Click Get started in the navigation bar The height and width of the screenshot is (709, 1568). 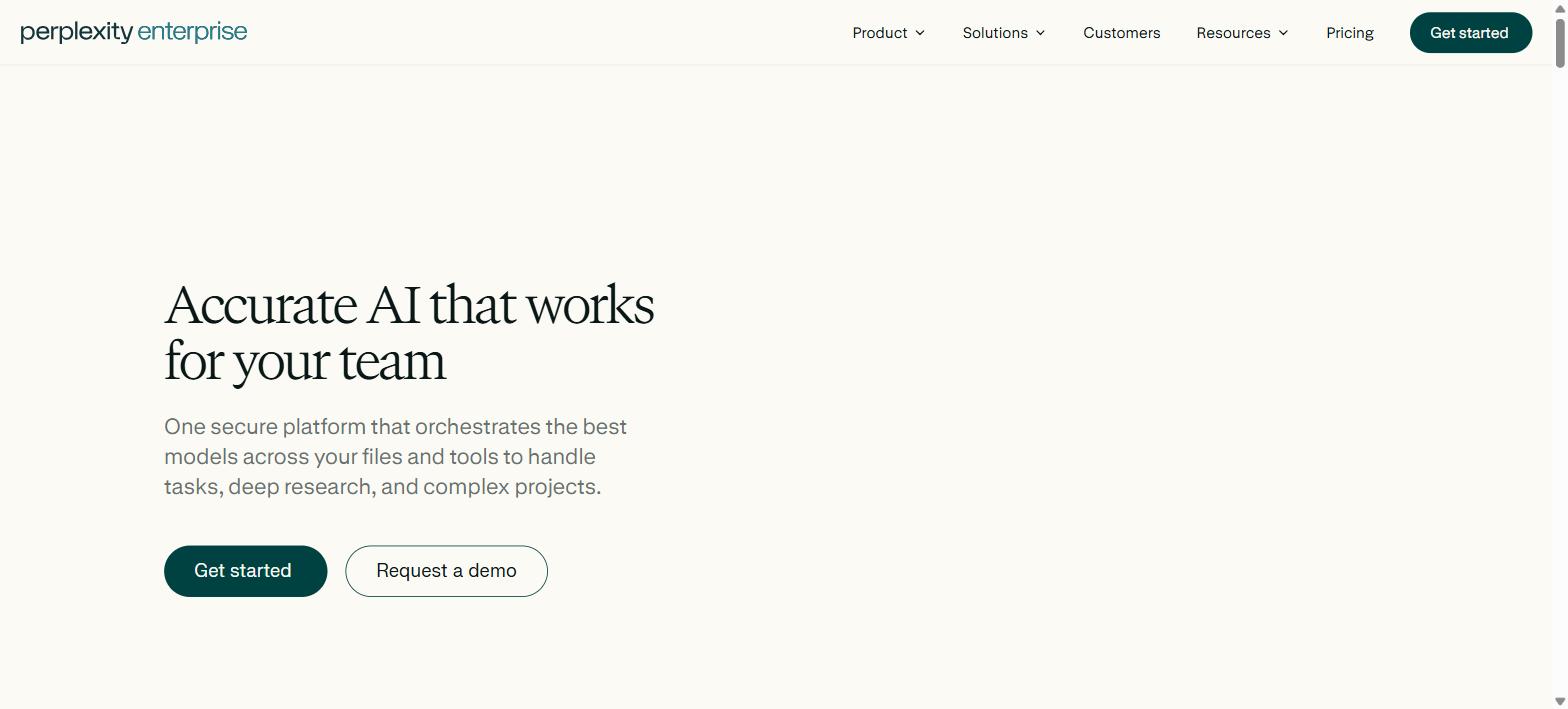point(1471,33)
